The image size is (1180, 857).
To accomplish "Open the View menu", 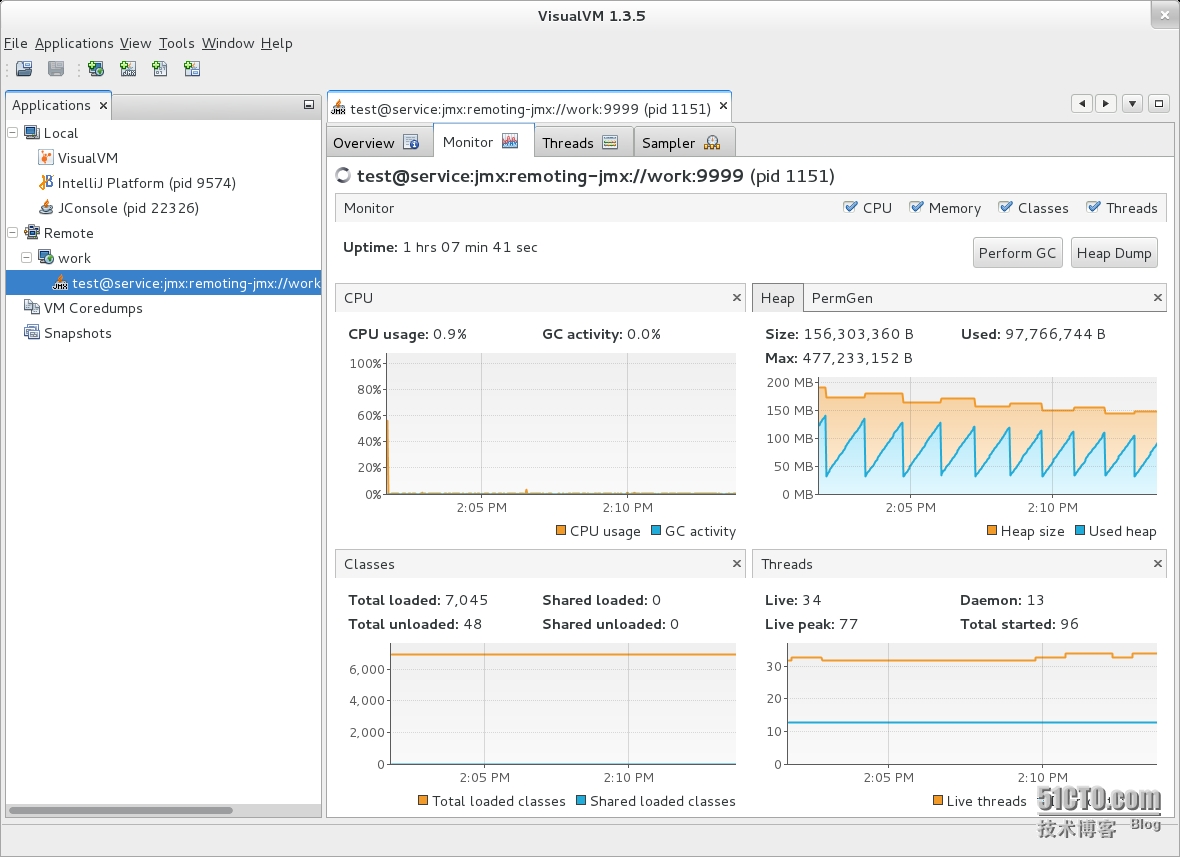I will point(135,44).
